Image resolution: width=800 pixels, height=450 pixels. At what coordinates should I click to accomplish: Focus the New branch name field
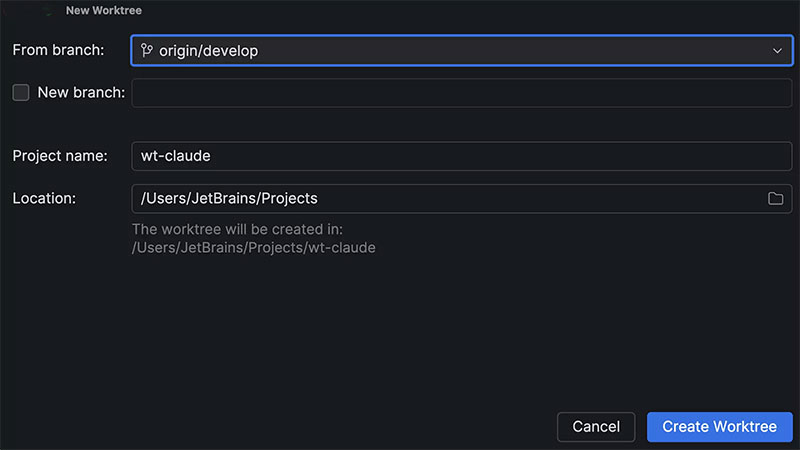pos(461,93)
